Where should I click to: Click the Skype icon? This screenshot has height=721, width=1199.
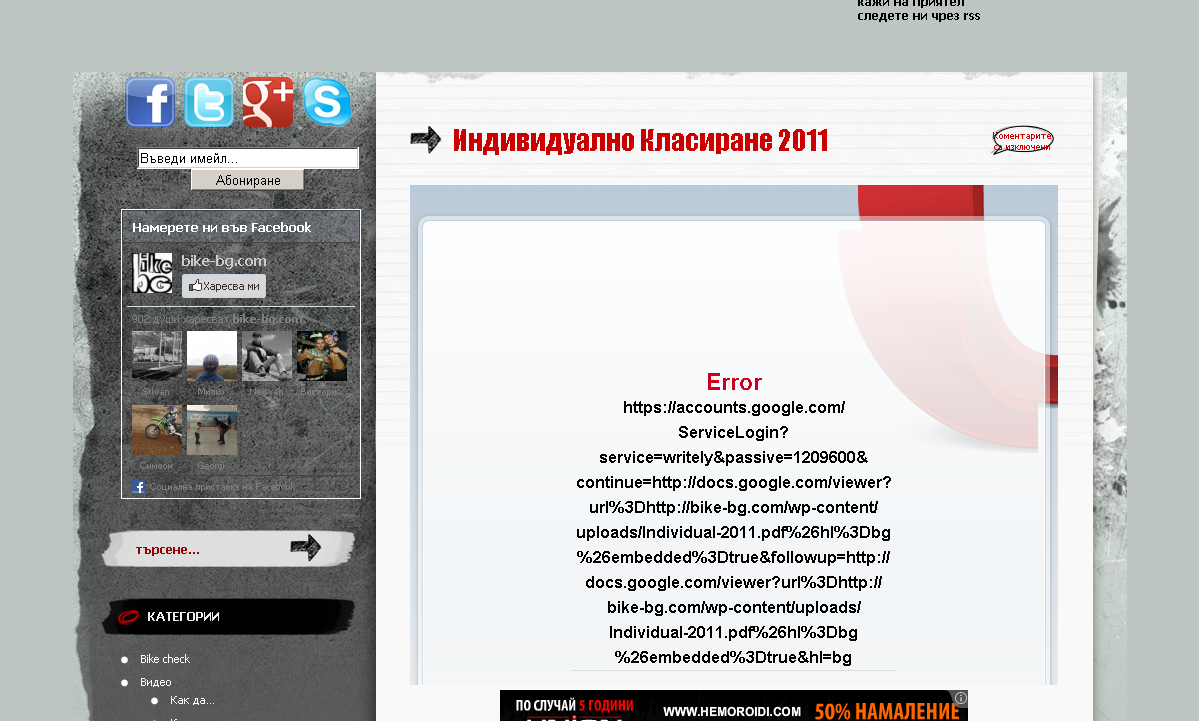coord(327,103)
